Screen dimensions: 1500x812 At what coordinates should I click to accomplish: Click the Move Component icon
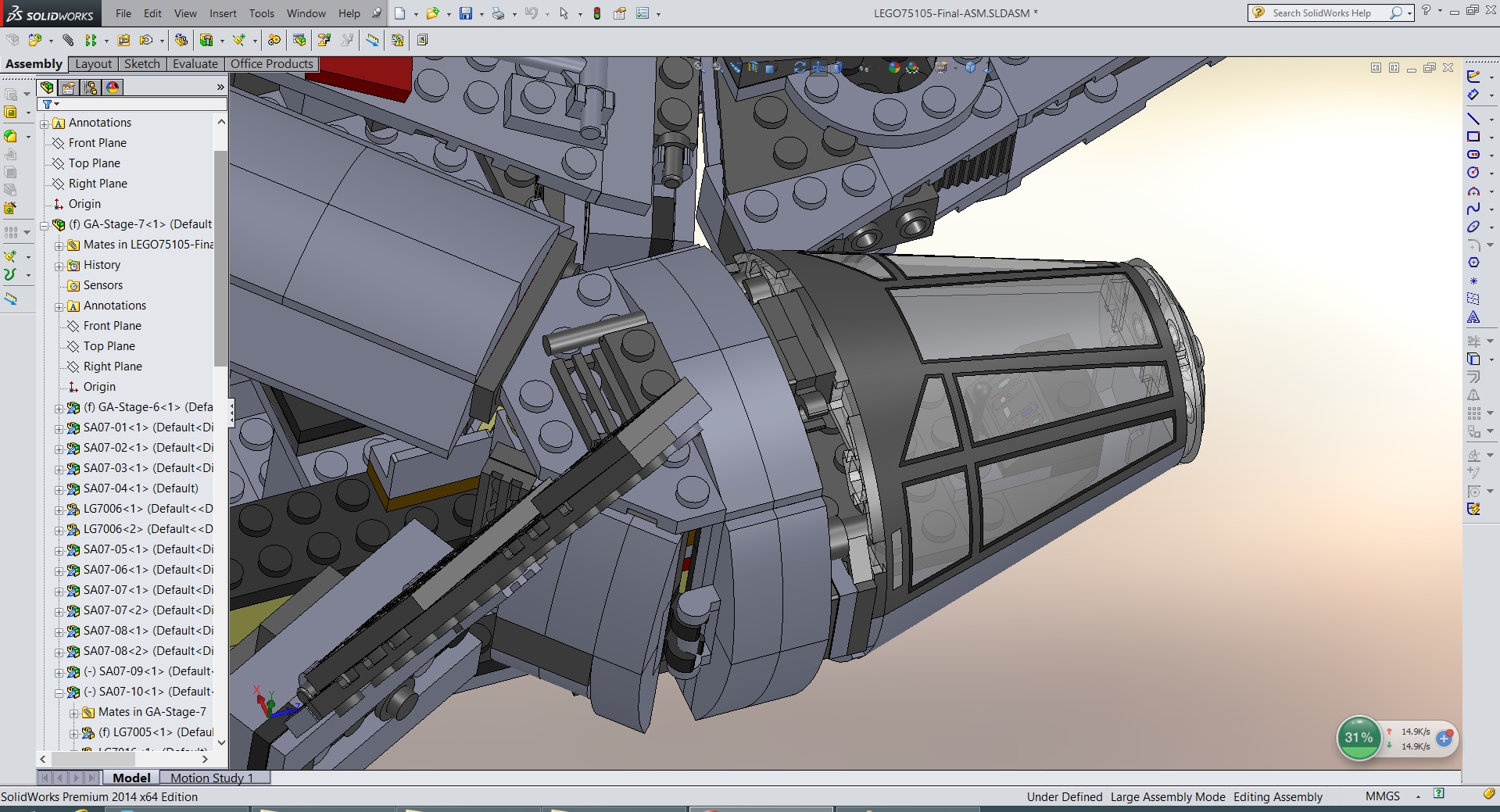146,40
